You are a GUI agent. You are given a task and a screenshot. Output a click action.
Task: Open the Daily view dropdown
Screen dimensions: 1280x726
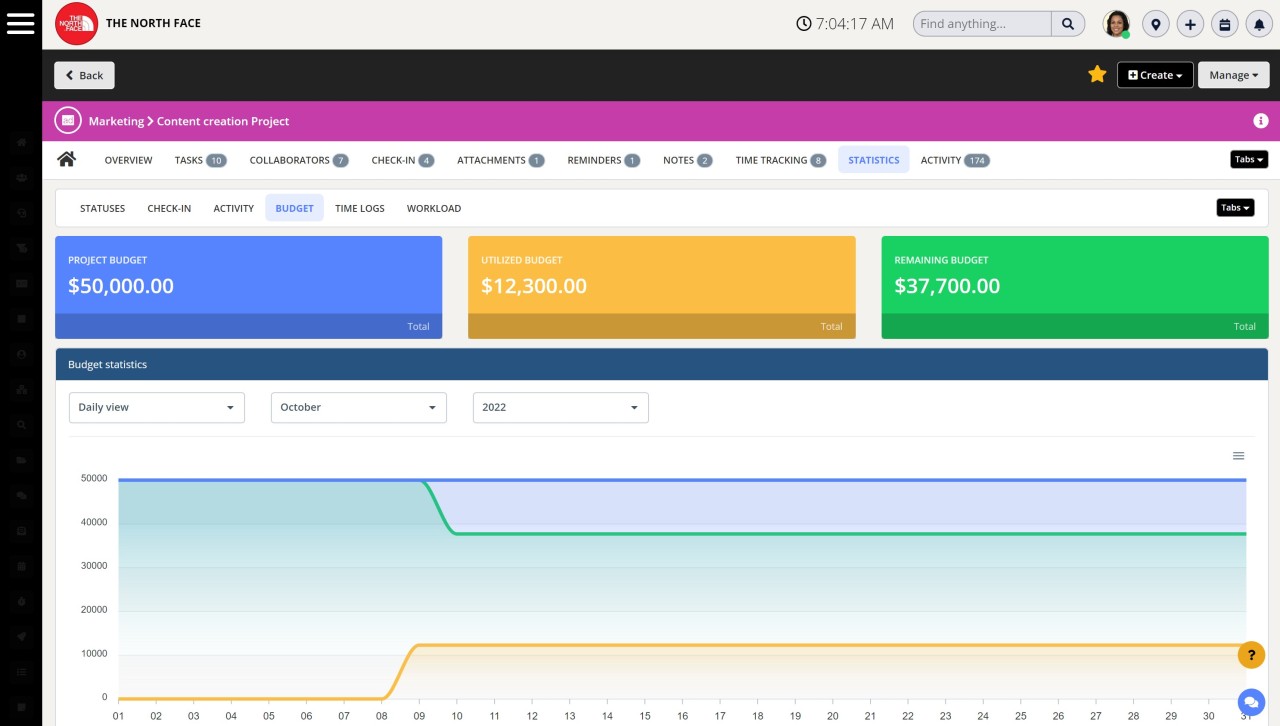click(156, 407)
